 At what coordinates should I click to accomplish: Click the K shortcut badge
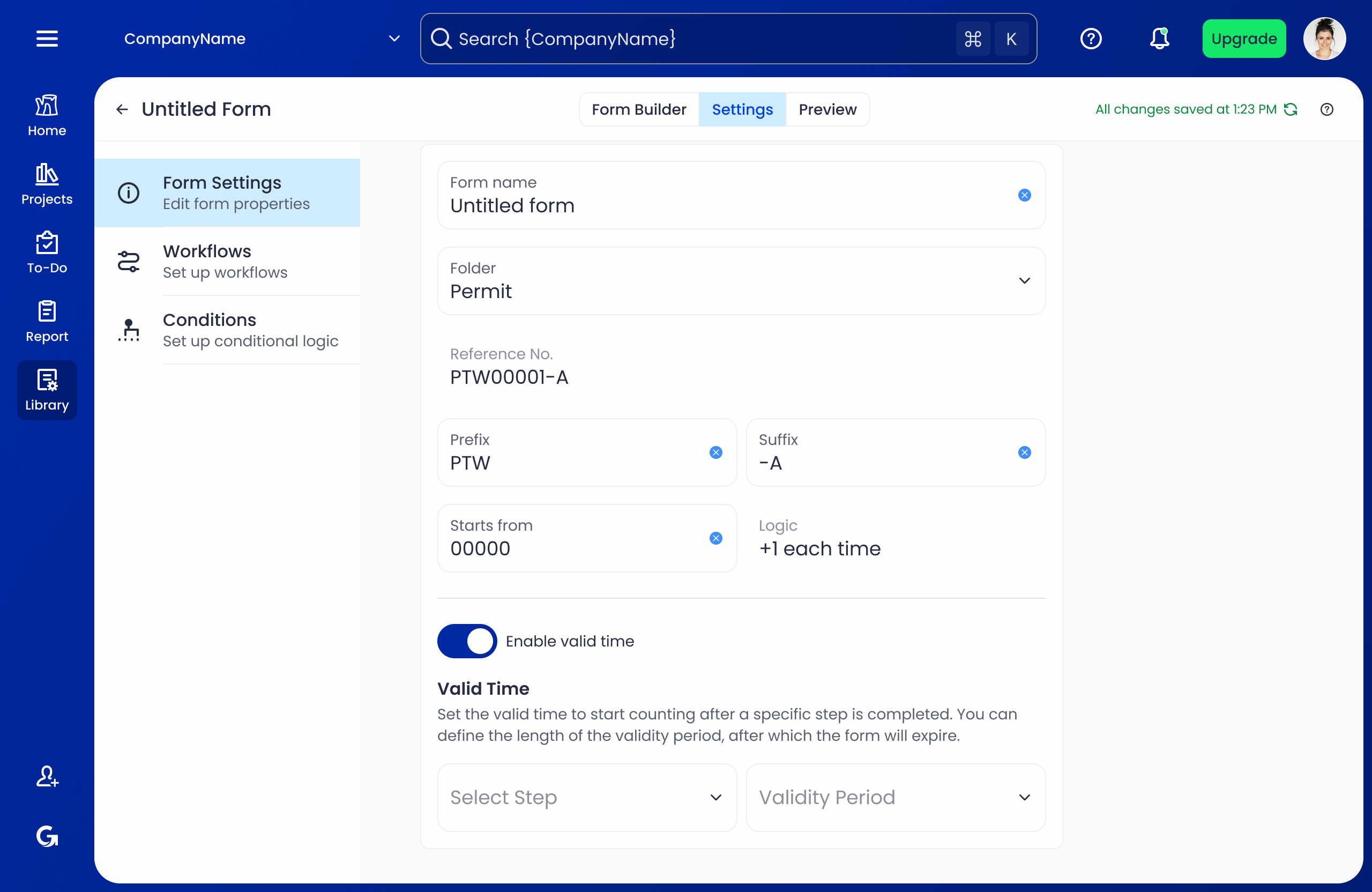1011,39
